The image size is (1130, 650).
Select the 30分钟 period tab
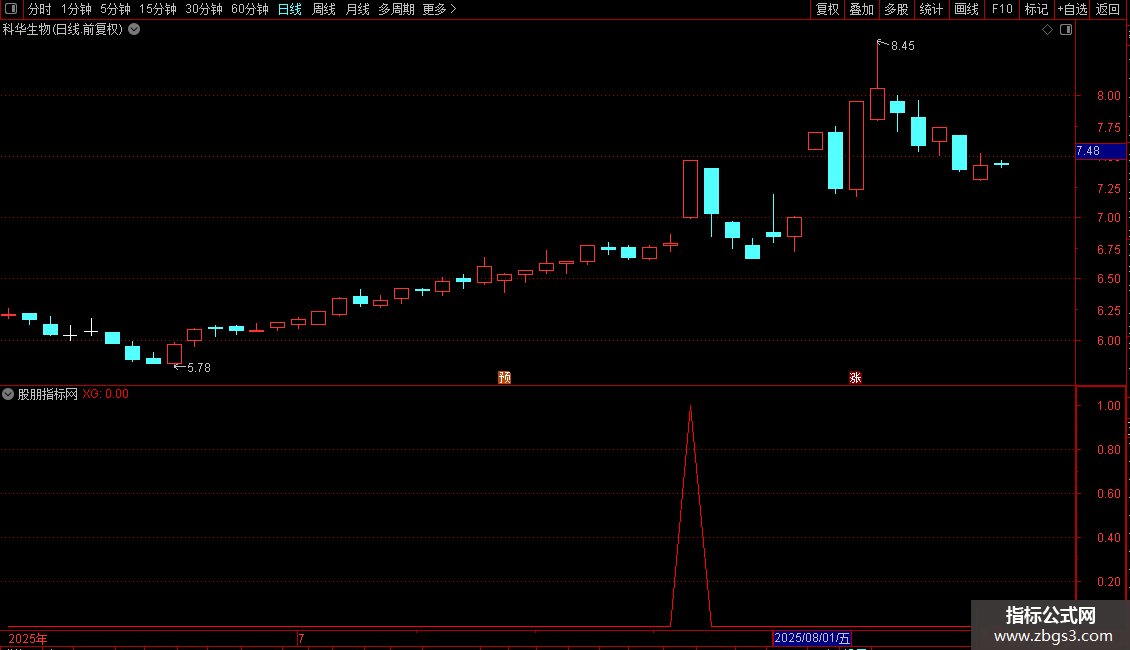click(x=204, y=9)
